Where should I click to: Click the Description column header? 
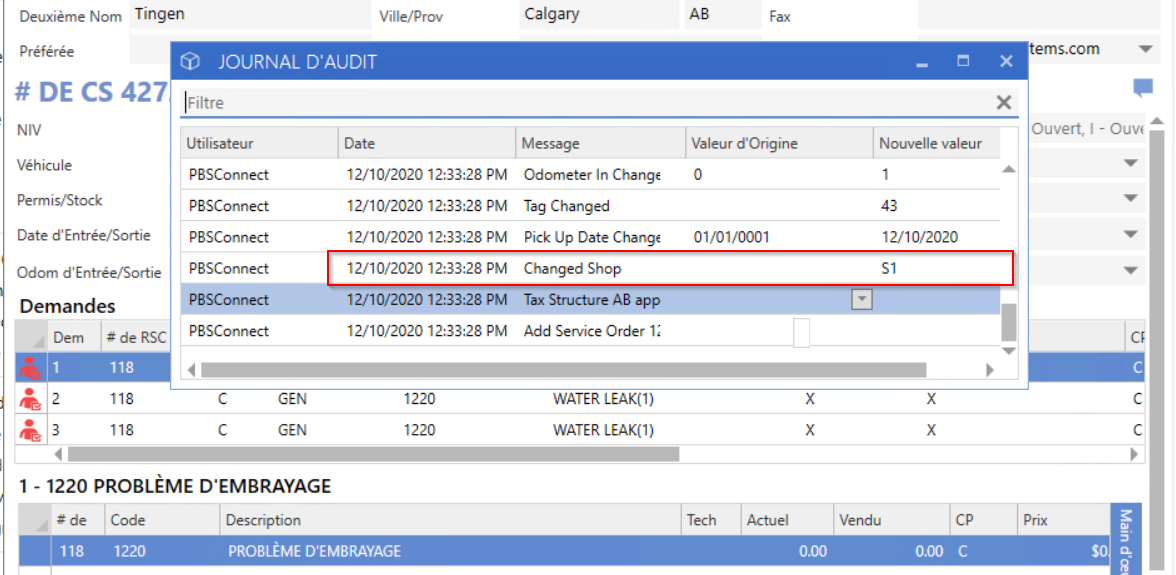[x=451, y=520]
